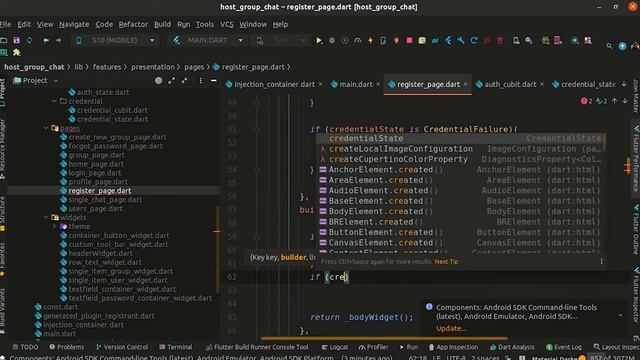Run the app with the green play icon
The width and height of the screenshot is (640, 360).
pyautogui.click(x=319, y=40)
